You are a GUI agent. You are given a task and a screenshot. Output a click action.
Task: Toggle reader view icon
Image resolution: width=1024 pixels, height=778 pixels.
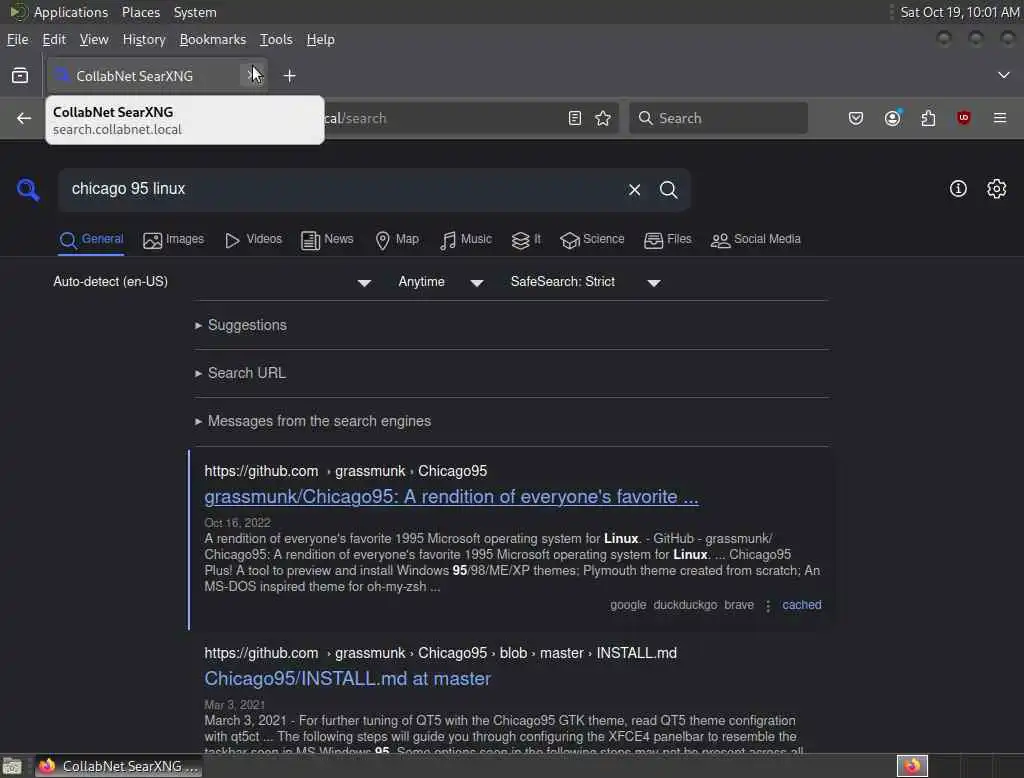pyautogui.click(x=575, y=118)
